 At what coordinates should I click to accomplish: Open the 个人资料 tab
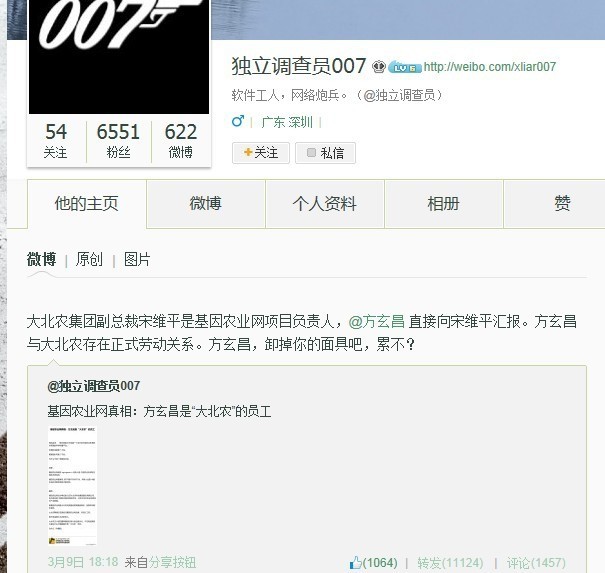tap(324, 203)
